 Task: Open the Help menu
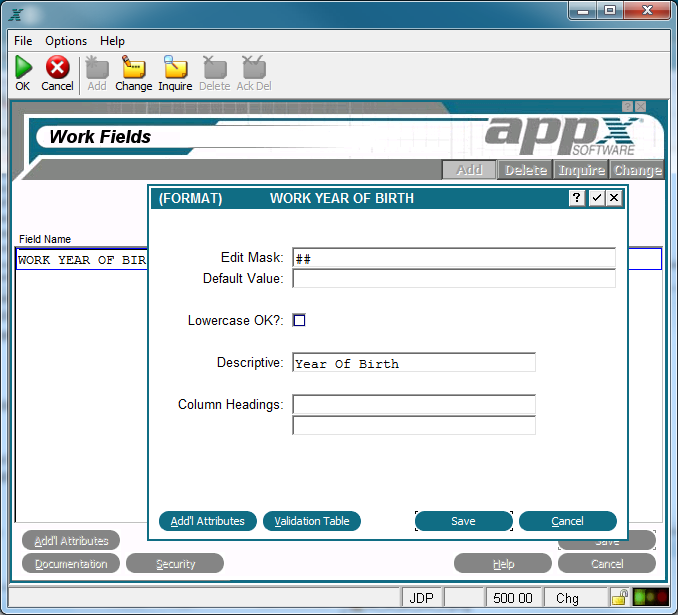(112, 41)
